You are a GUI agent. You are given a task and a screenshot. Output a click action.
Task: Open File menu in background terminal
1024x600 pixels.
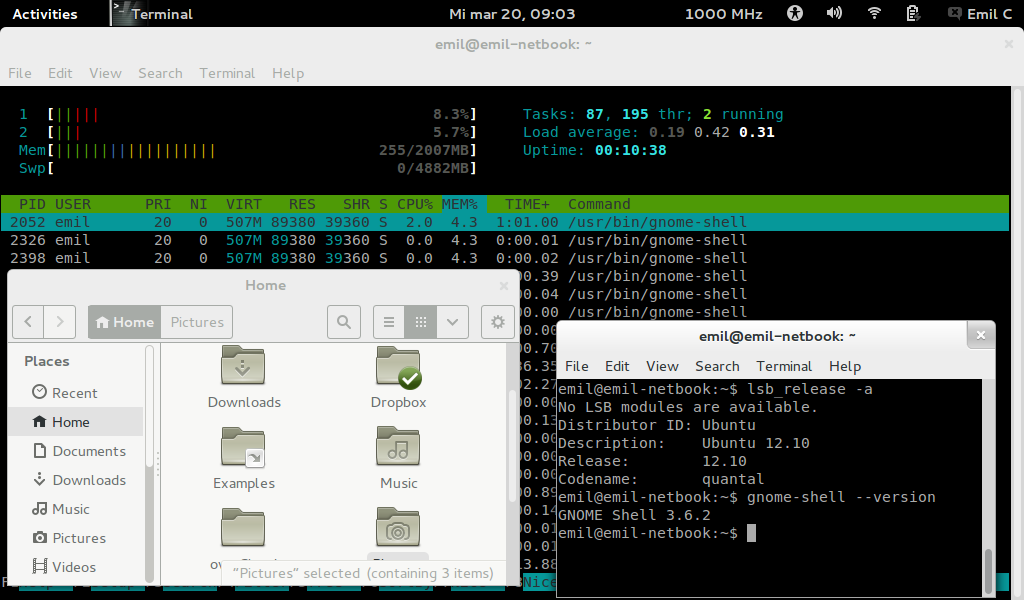pos(20,73)
